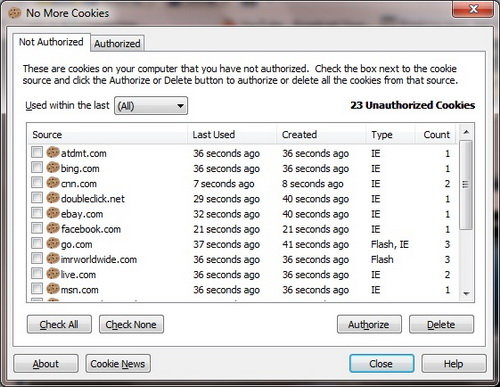Click the '23 Unauthorized Cookies' label
This screenshot has height=387, width=500.
pos(412,105)
